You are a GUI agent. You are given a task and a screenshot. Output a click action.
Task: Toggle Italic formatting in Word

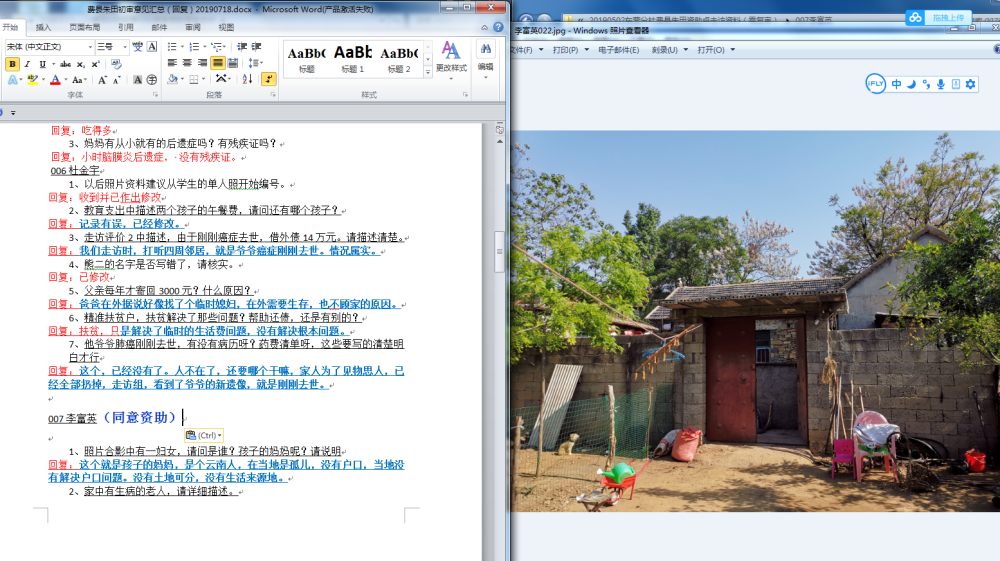27,64
